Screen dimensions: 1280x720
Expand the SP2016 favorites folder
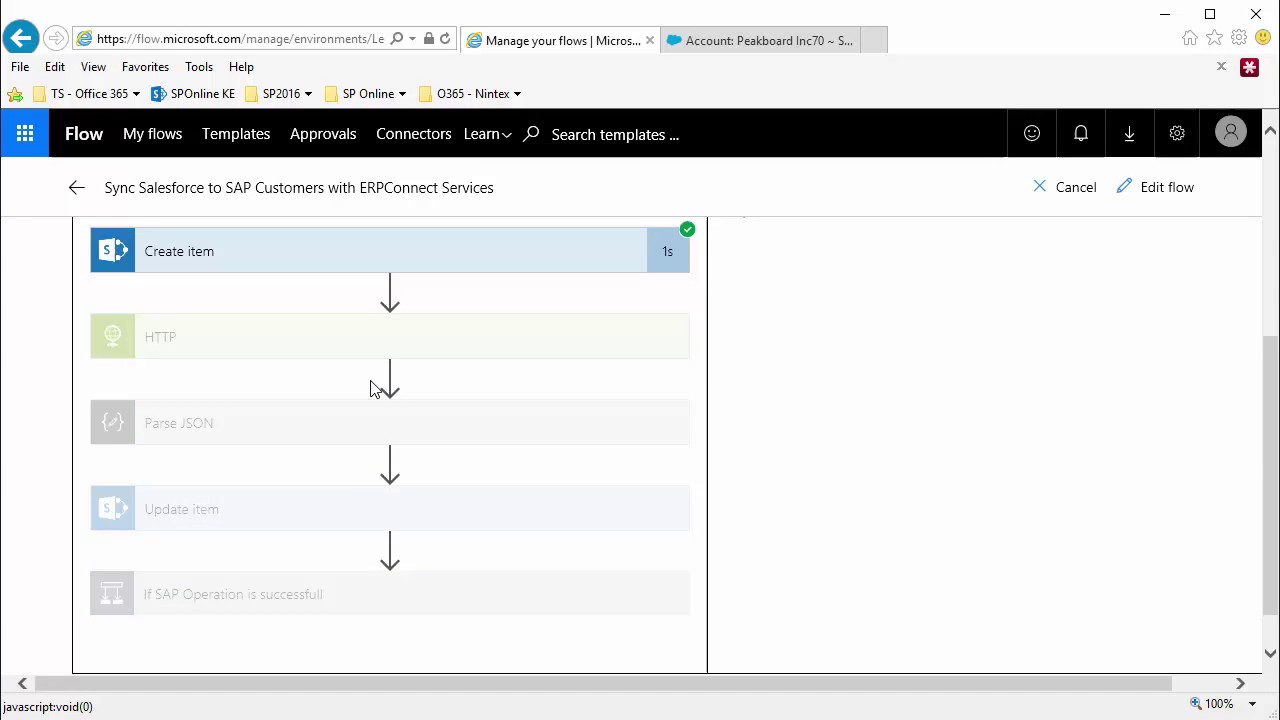[x=278, y=94]
